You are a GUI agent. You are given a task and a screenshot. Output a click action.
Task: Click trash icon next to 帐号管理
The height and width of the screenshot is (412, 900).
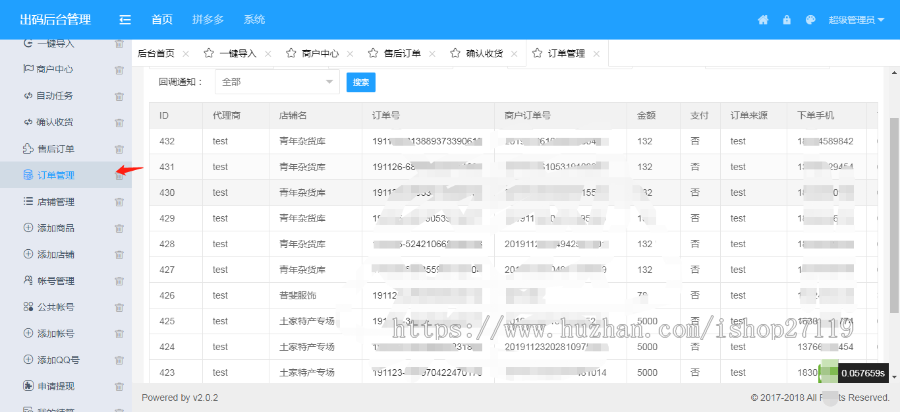point(119,281)
